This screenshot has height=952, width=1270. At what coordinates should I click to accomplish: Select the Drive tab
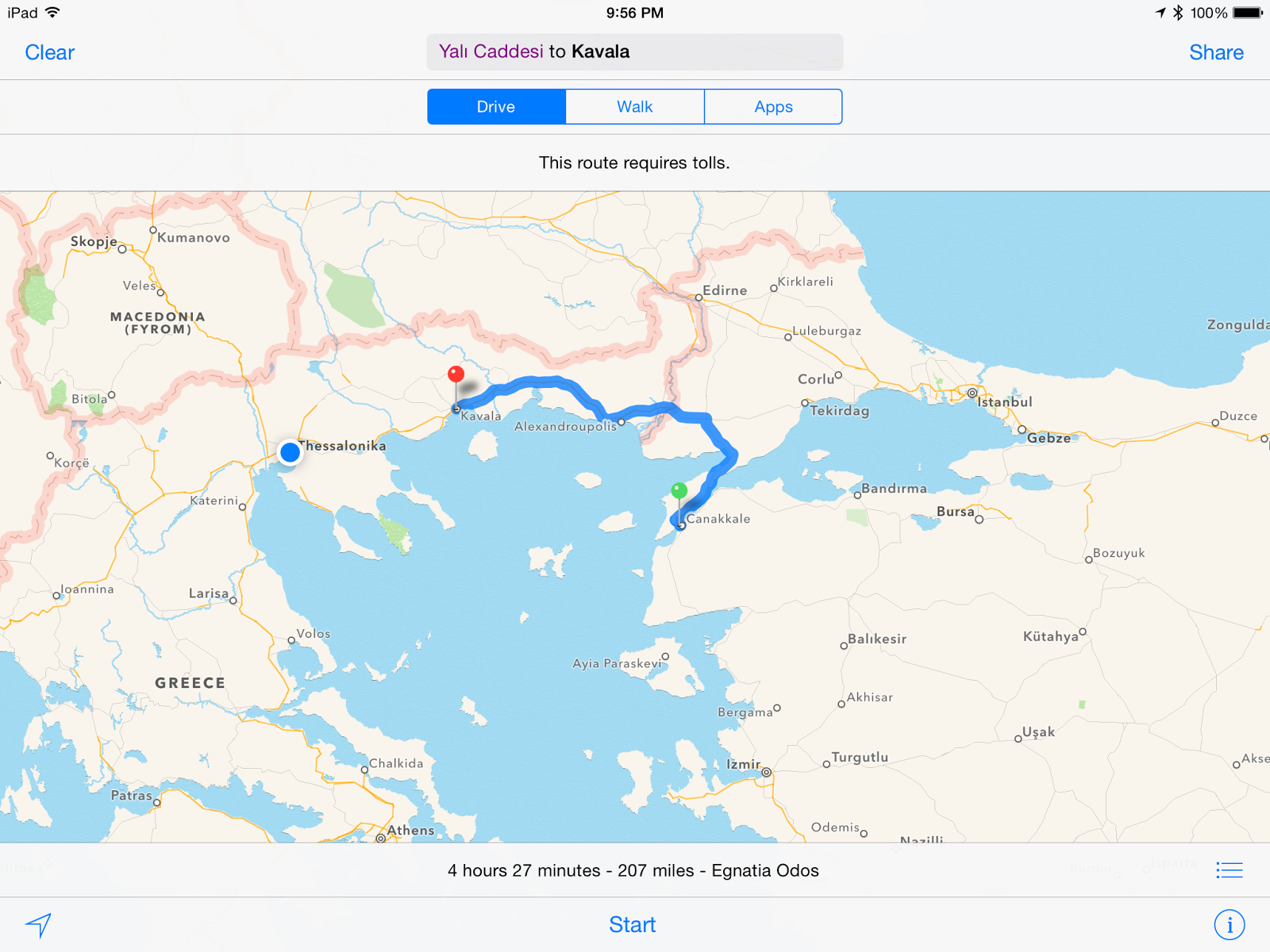click(496, 106)
